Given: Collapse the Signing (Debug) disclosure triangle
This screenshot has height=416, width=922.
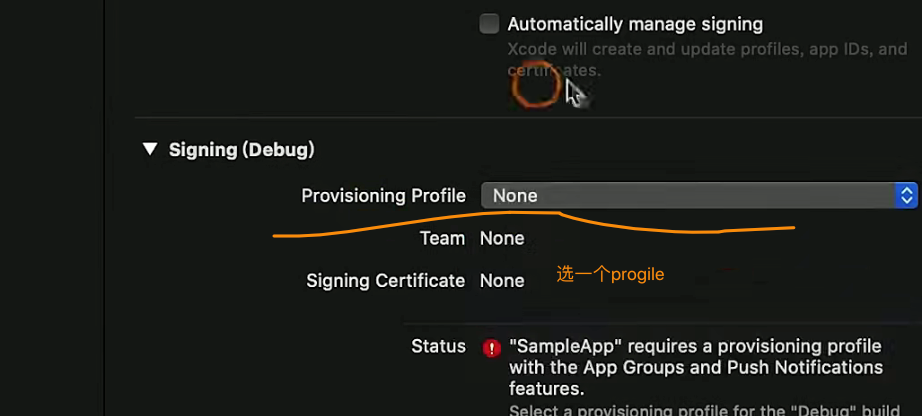Looking at the screenshot, I should [x=150, y=149].
